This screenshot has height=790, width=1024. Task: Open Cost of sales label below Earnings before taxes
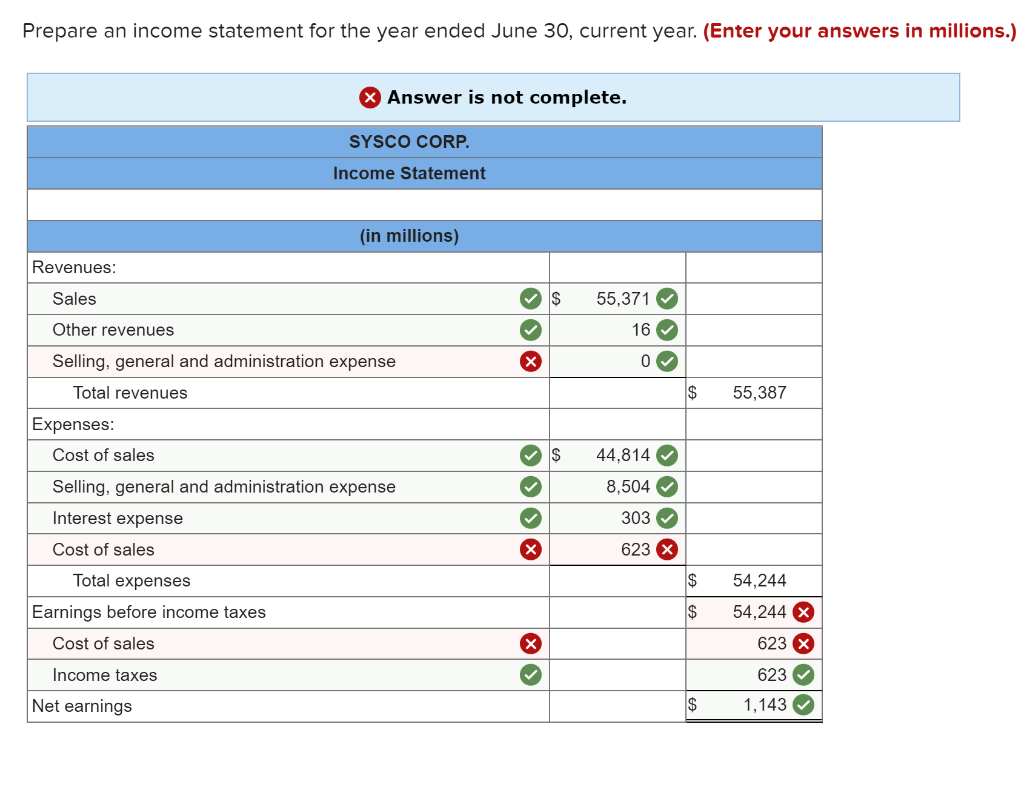click(x=288, y=643)
